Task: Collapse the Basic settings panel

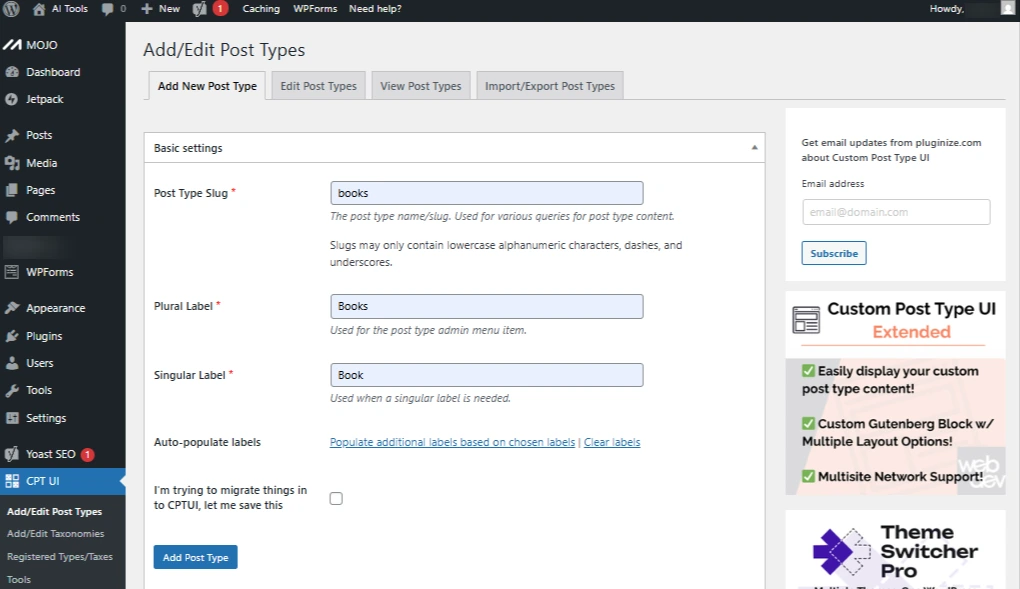Action: pos(754,148)
